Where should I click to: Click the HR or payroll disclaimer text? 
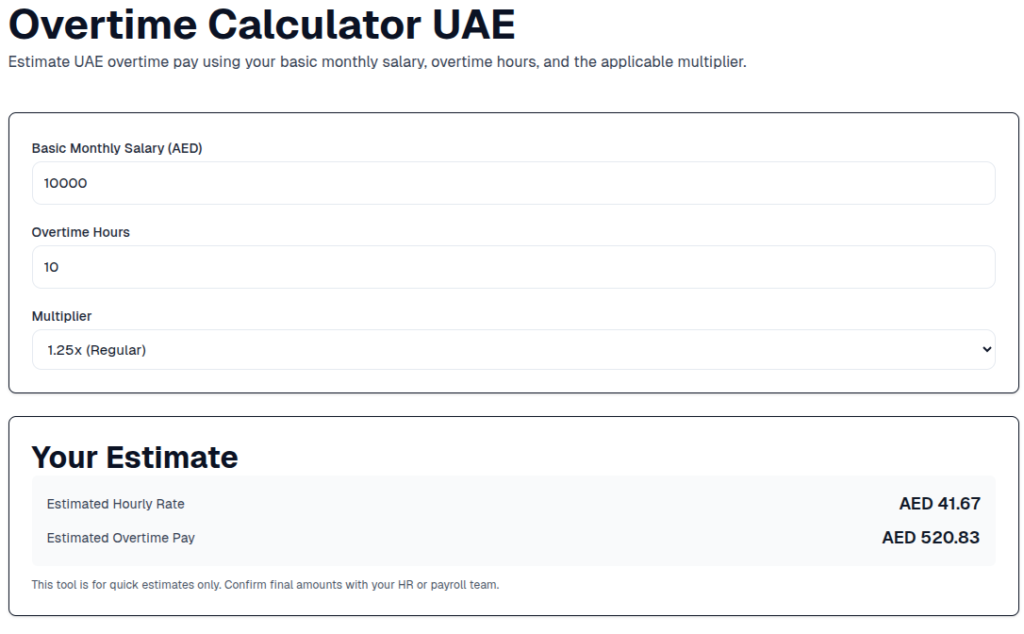pyautogui.click(x=265, y=585)
